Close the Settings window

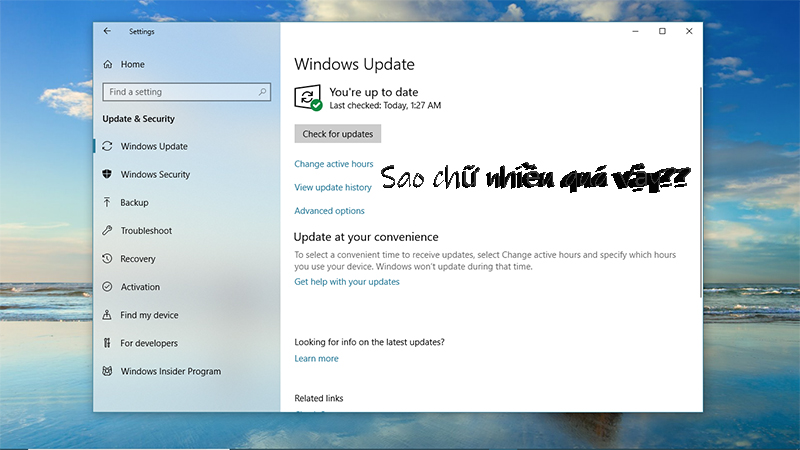[x=689, y=31]
